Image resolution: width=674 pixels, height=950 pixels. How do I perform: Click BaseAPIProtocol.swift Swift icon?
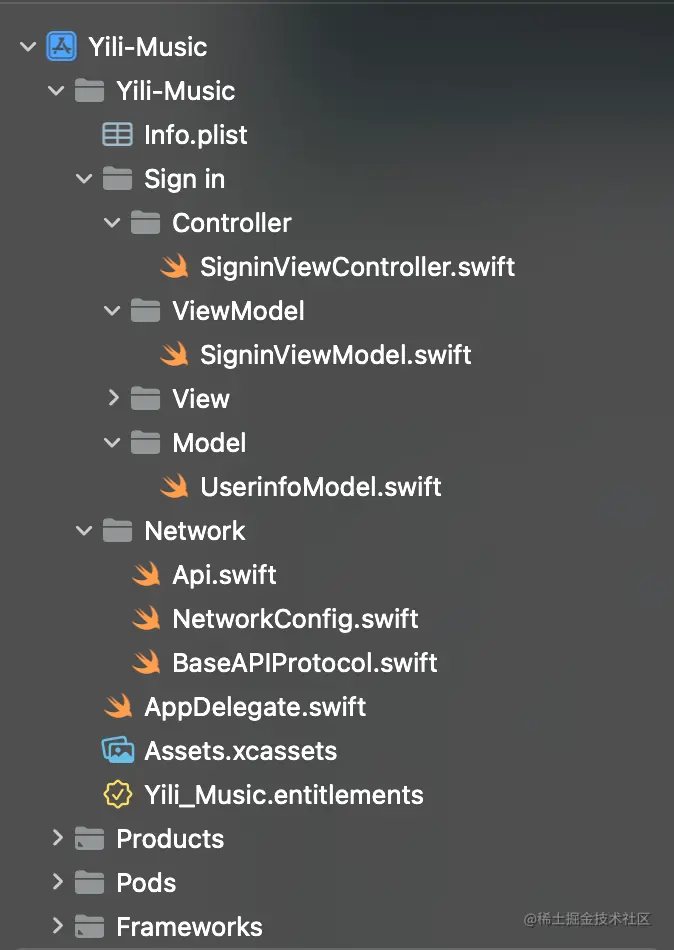146,663
